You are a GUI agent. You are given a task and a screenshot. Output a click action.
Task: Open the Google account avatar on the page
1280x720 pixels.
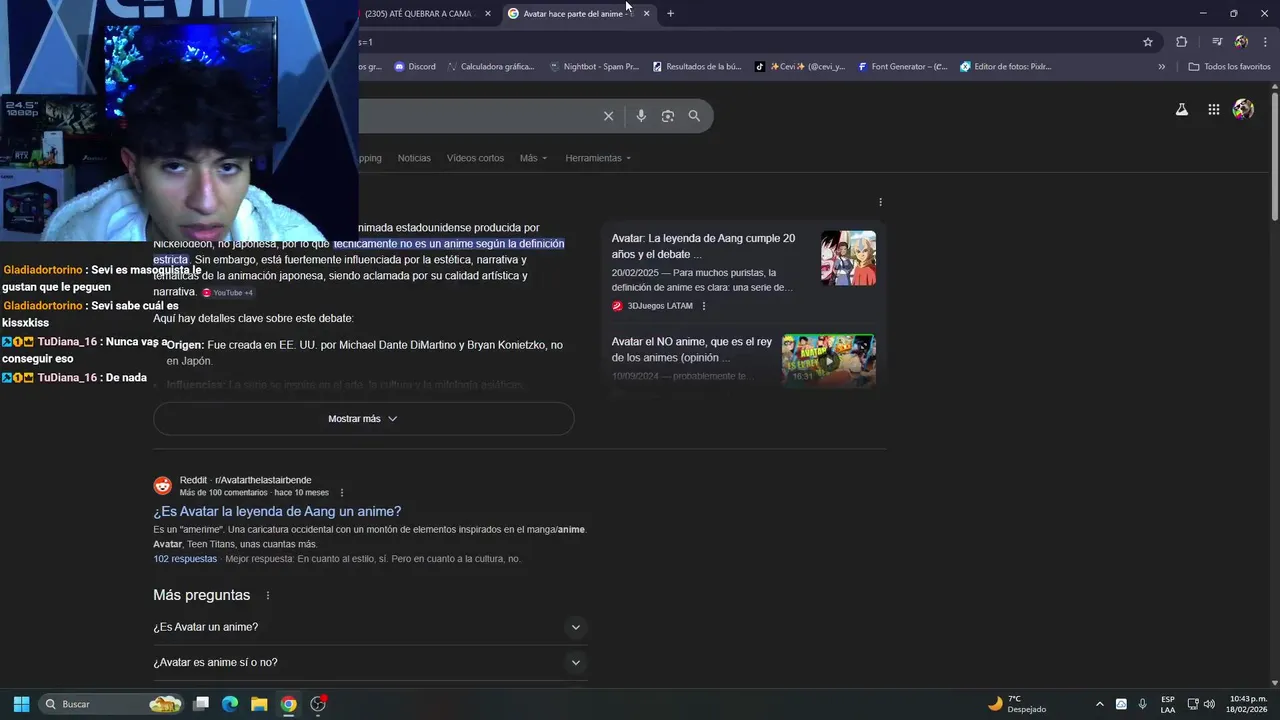tap(1244, 110)
